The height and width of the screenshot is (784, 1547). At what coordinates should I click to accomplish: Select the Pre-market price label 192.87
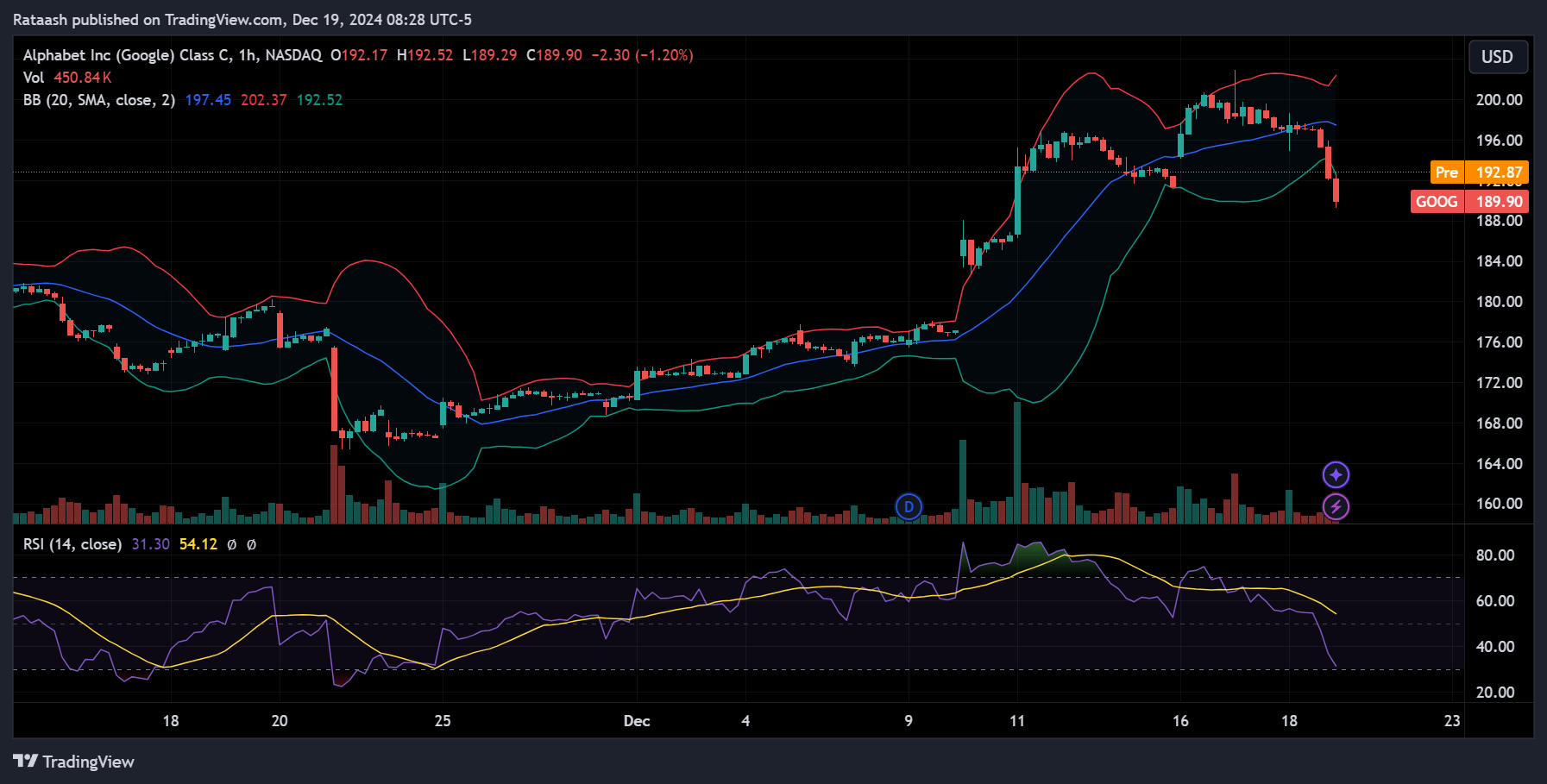coord(1479,172)
